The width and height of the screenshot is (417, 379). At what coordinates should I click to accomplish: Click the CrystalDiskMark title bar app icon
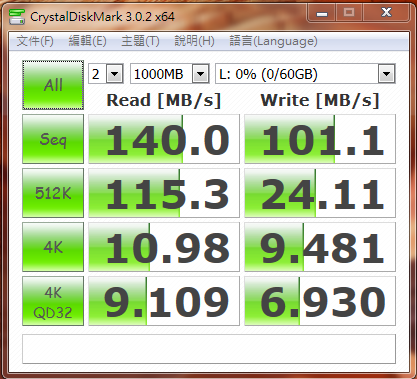click(x=17, y=17)
